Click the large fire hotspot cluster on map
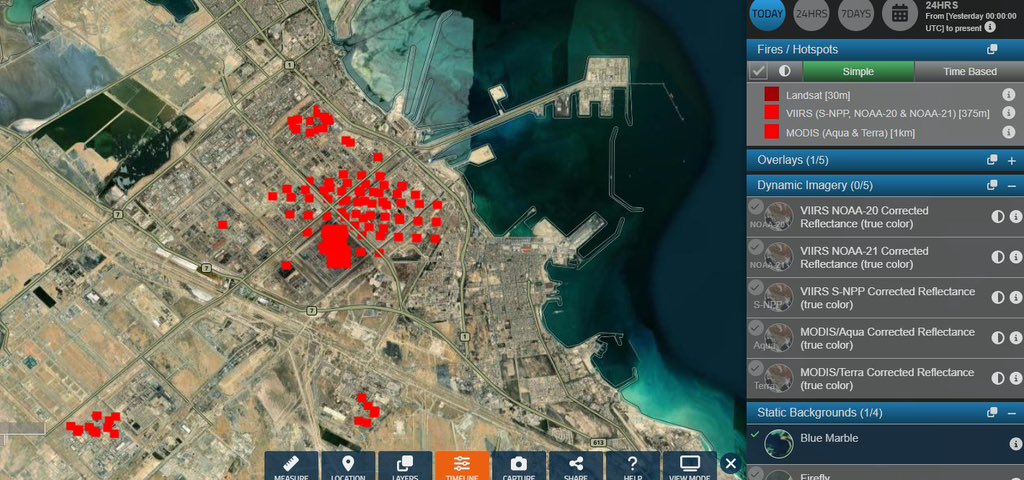 pos(337,246)
